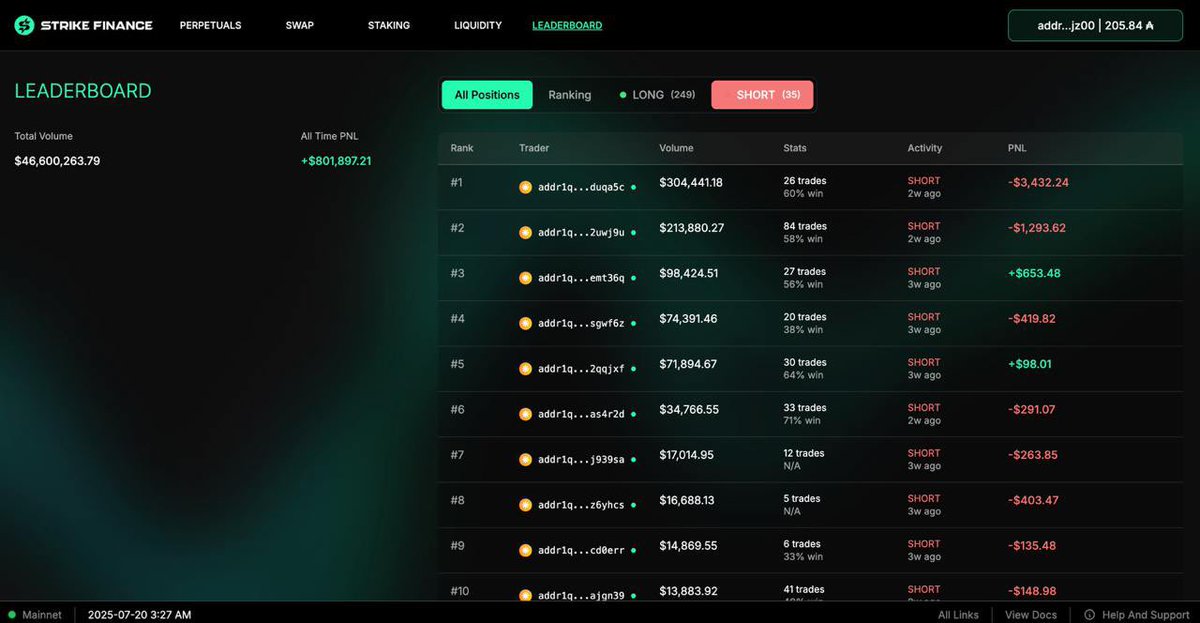
Task: Switch to the Ranking tab
Action: (570, 95)
